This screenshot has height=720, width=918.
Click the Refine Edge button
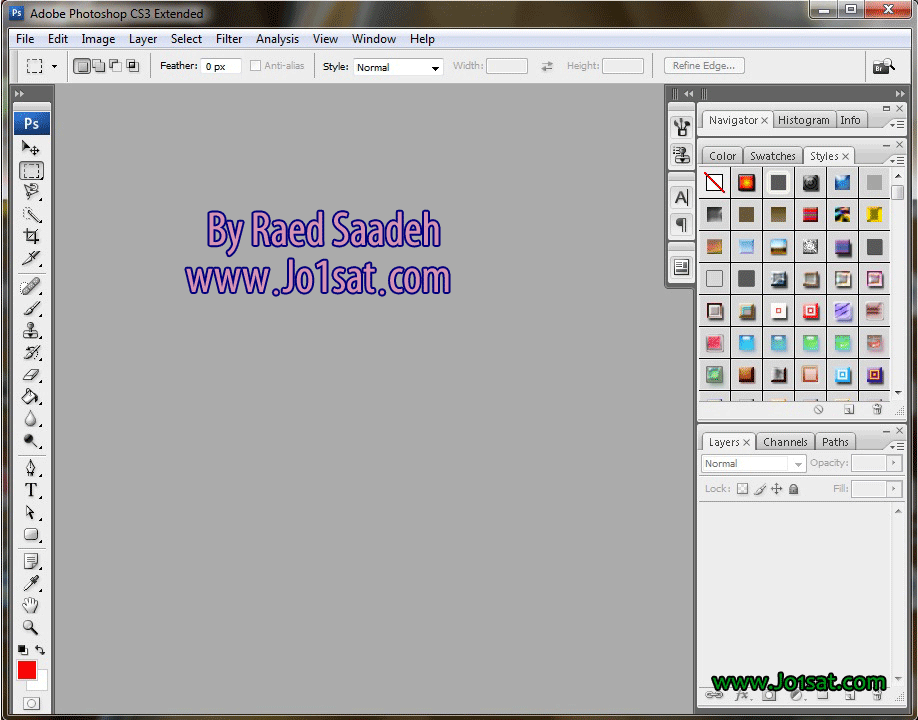click(704, 66)
